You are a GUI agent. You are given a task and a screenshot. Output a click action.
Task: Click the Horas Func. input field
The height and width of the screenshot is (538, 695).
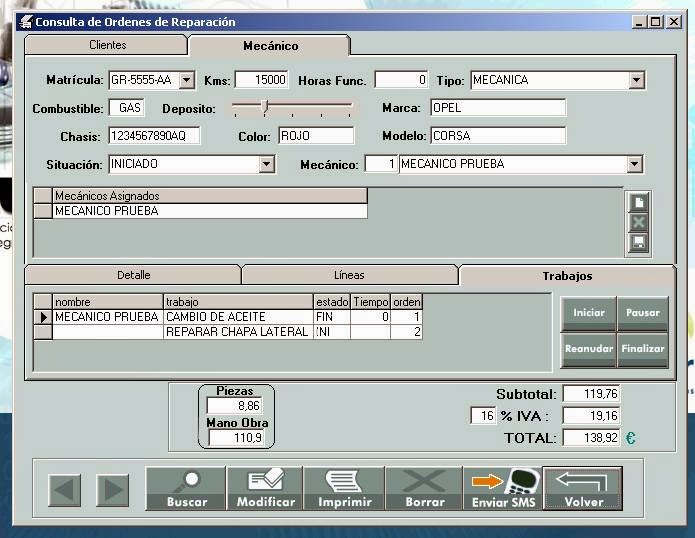tap(402, 80)
